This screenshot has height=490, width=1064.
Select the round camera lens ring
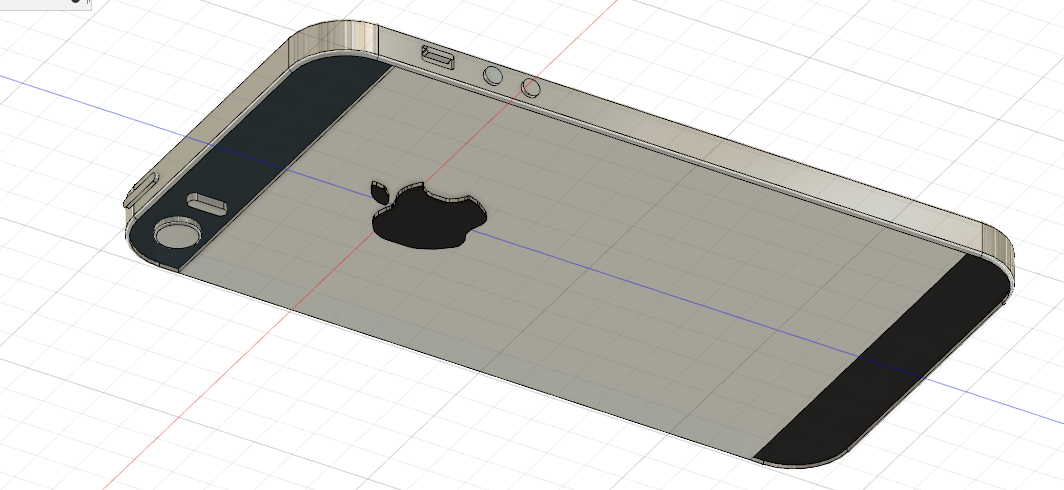[x=178, y=233]
